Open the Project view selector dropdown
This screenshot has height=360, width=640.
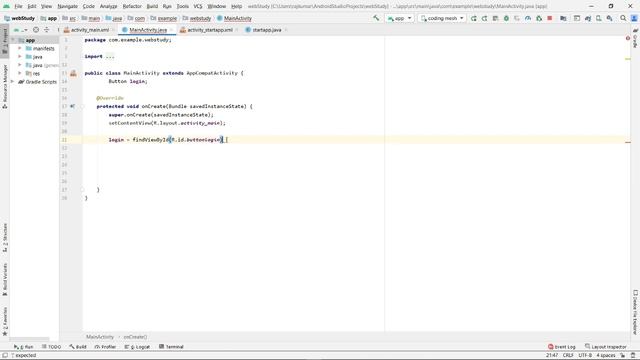tap(20, 30)
